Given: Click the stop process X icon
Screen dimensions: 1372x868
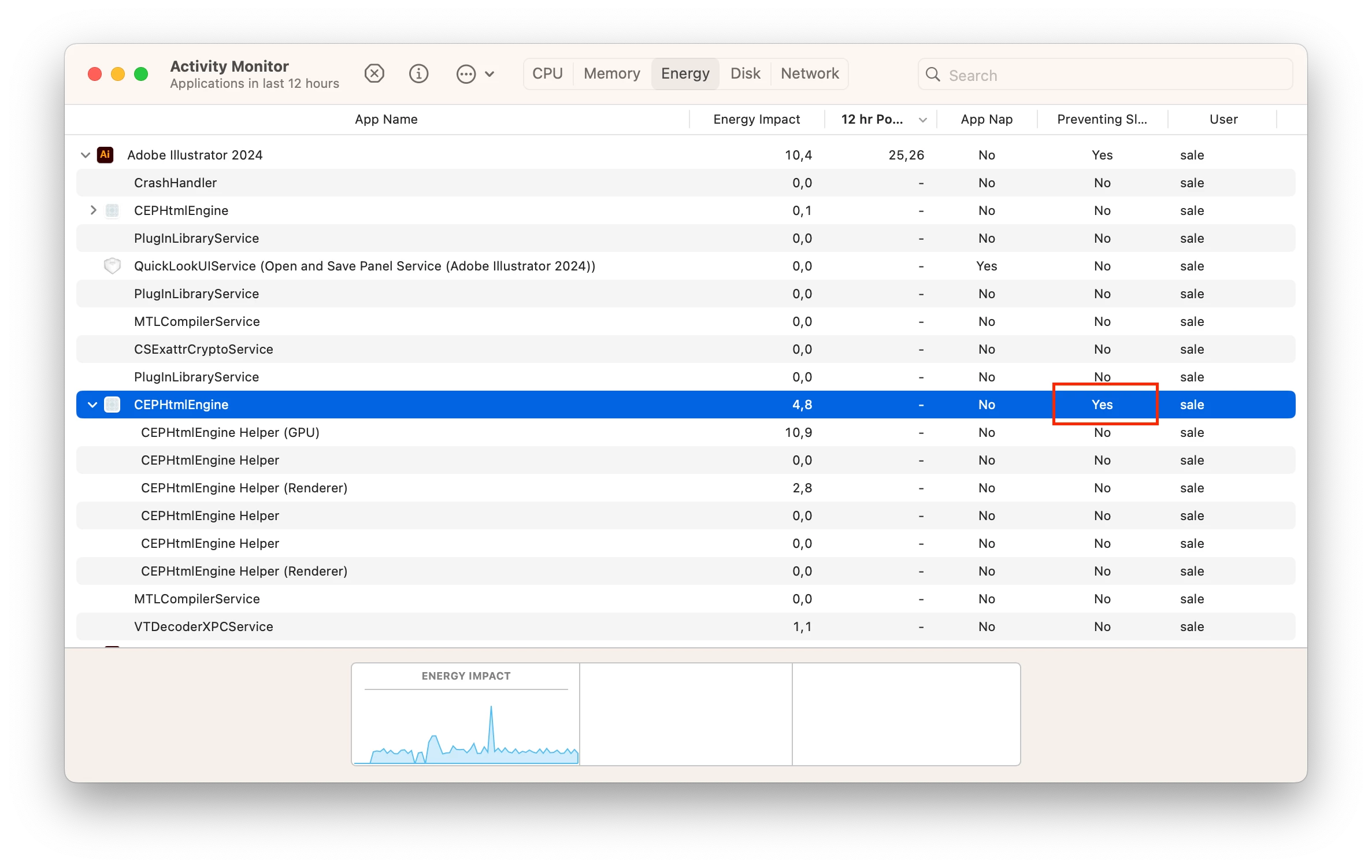Looking at the screenshot, I should tap(374, 73).
